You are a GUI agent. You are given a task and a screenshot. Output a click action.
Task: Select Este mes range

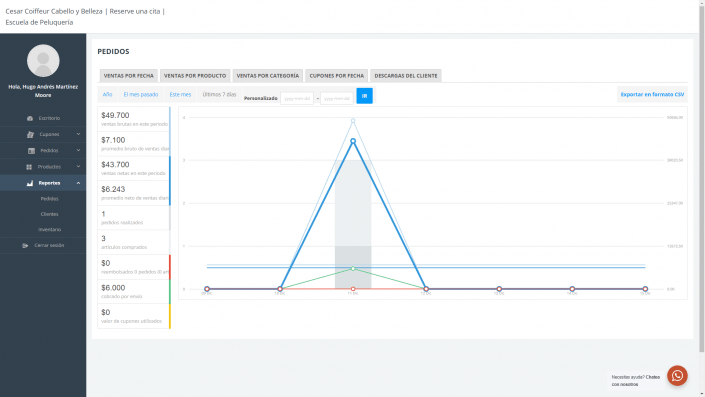click(180, 94)
